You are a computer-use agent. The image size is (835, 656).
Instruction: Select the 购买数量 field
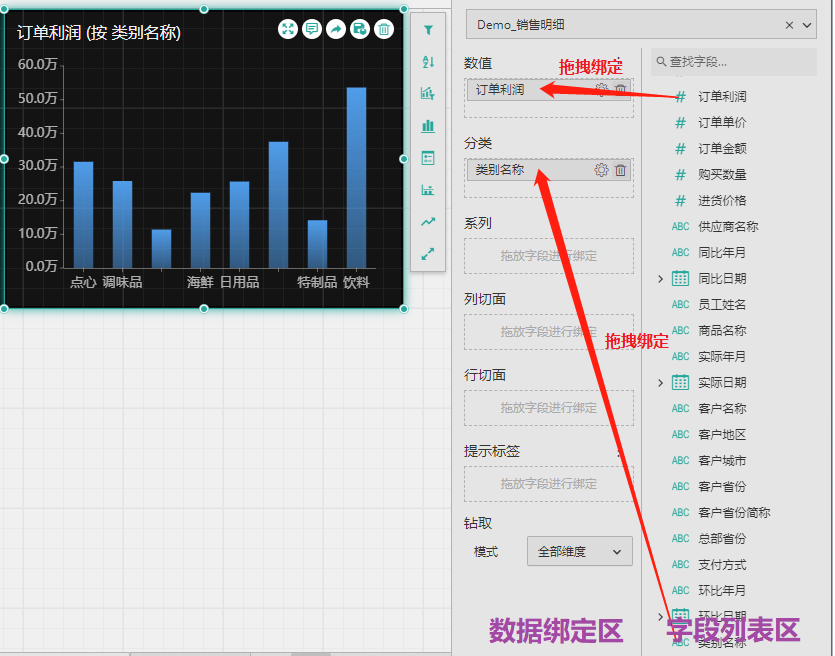722,175
